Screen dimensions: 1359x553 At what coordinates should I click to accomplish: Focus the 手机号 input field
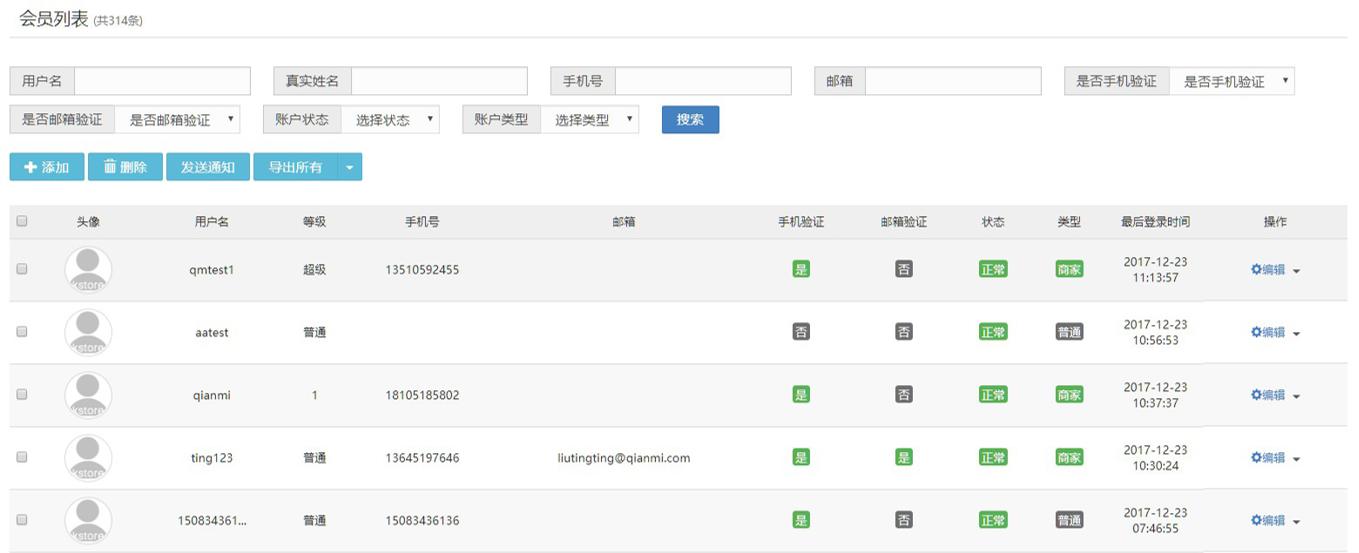[x=703, y=81]
